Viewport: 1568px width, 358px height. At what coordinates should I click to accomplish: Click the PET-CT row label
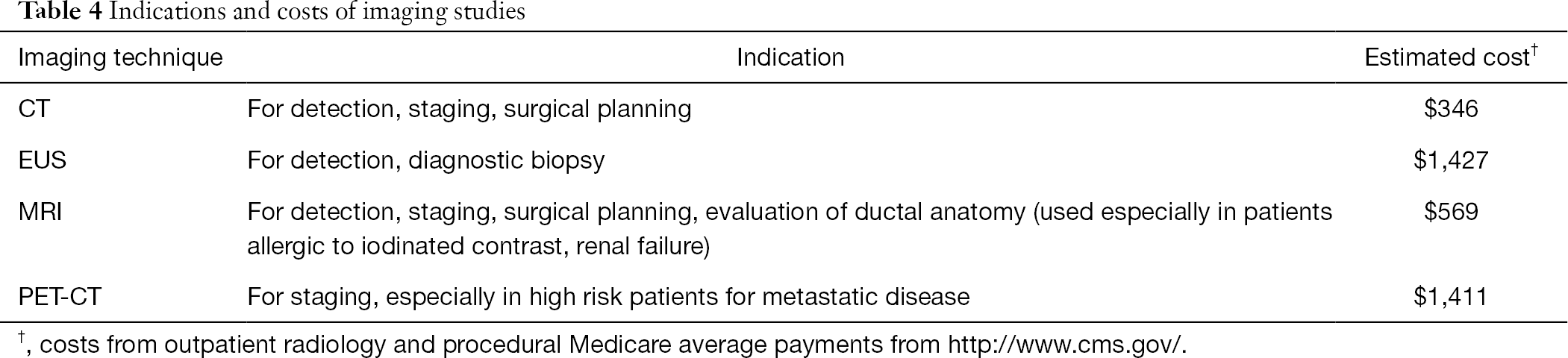tap(60, 297)
